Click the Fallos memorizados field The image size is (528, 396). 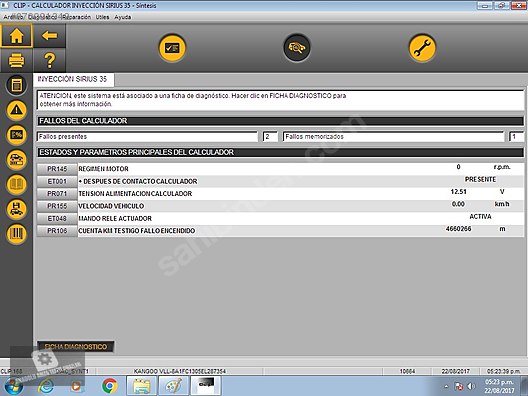click(x=393, y=137)
